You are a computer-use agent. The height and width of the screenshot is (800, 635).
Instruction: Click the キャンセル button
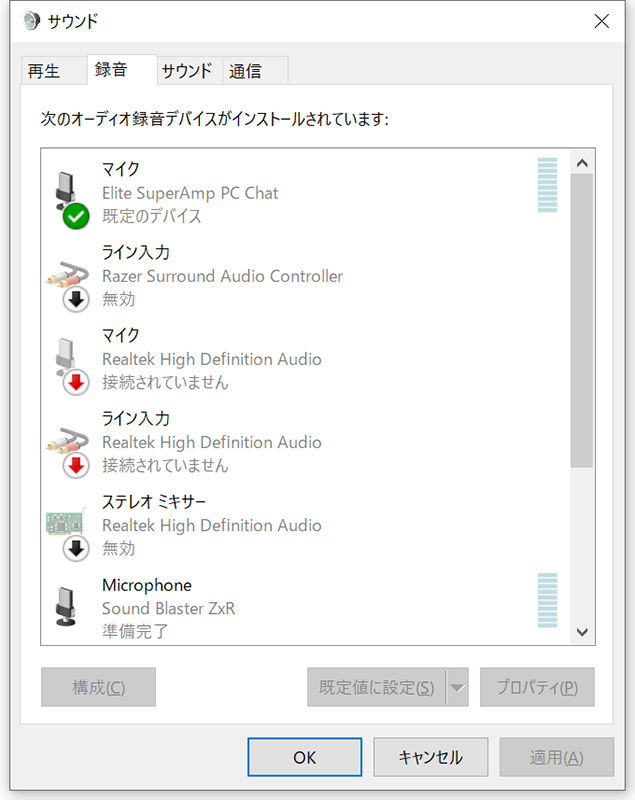[430, 758]
